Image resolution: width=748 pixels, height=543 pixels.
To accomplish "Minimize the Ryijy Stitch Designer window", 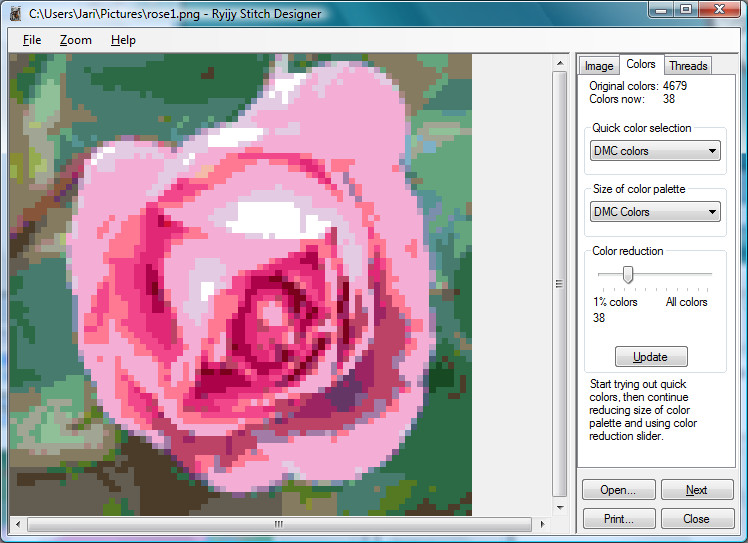I will [661, 10].
